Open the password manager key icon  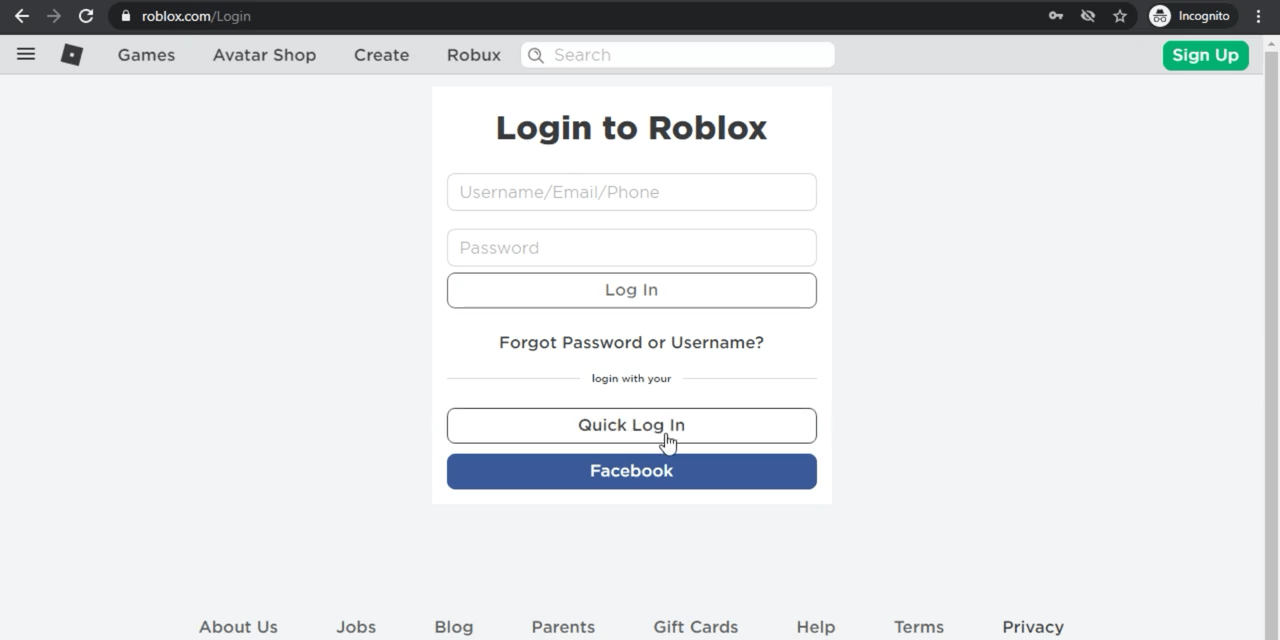pos(1056,16)
